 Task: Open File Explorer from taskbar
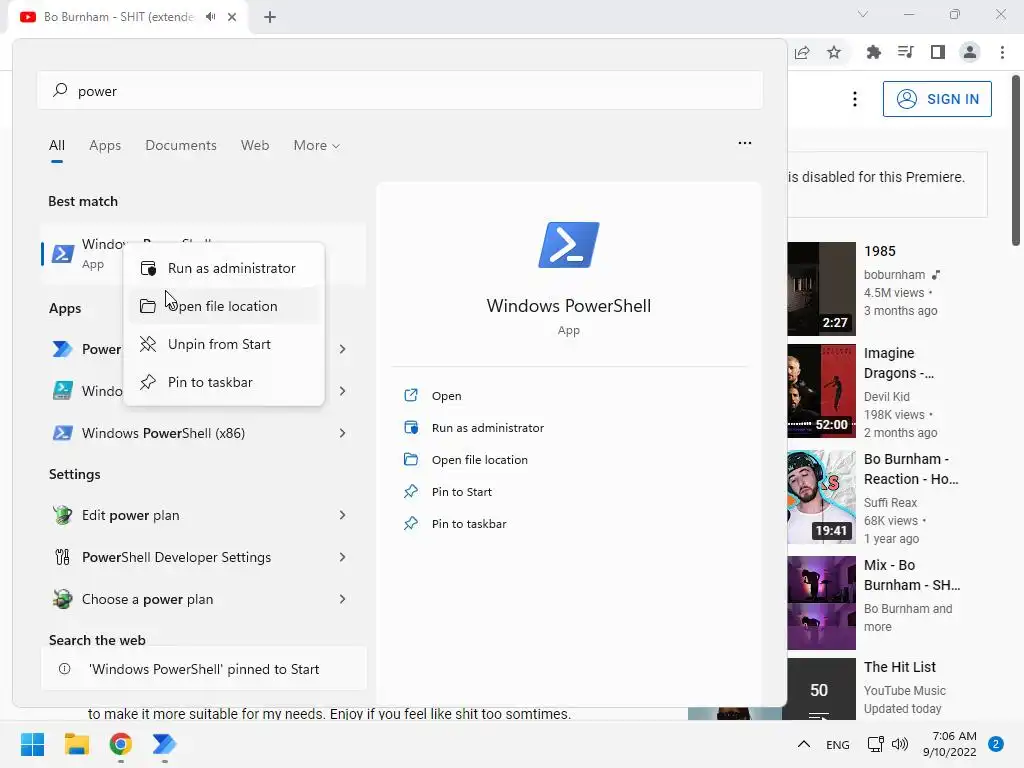tap(76, 744)
